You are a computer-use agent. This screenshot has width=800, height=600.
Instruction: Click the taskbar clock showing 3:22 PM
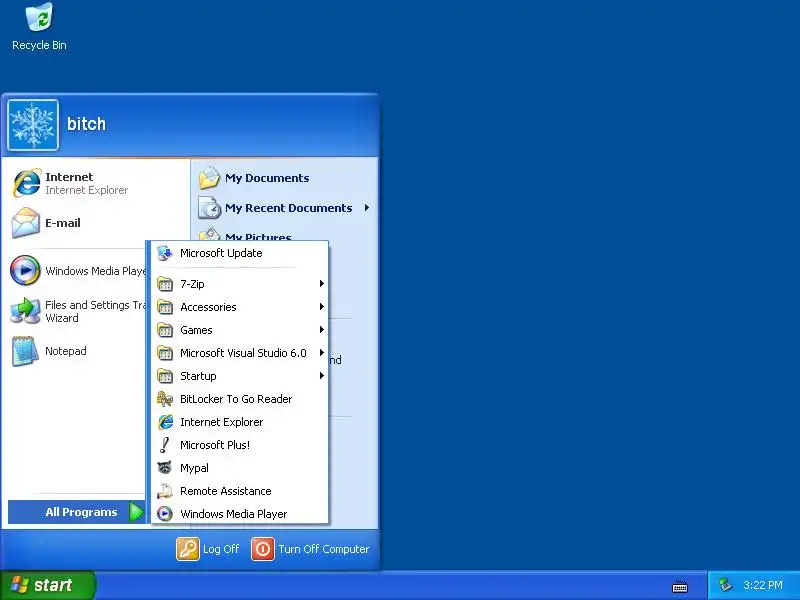click(763, 585)
